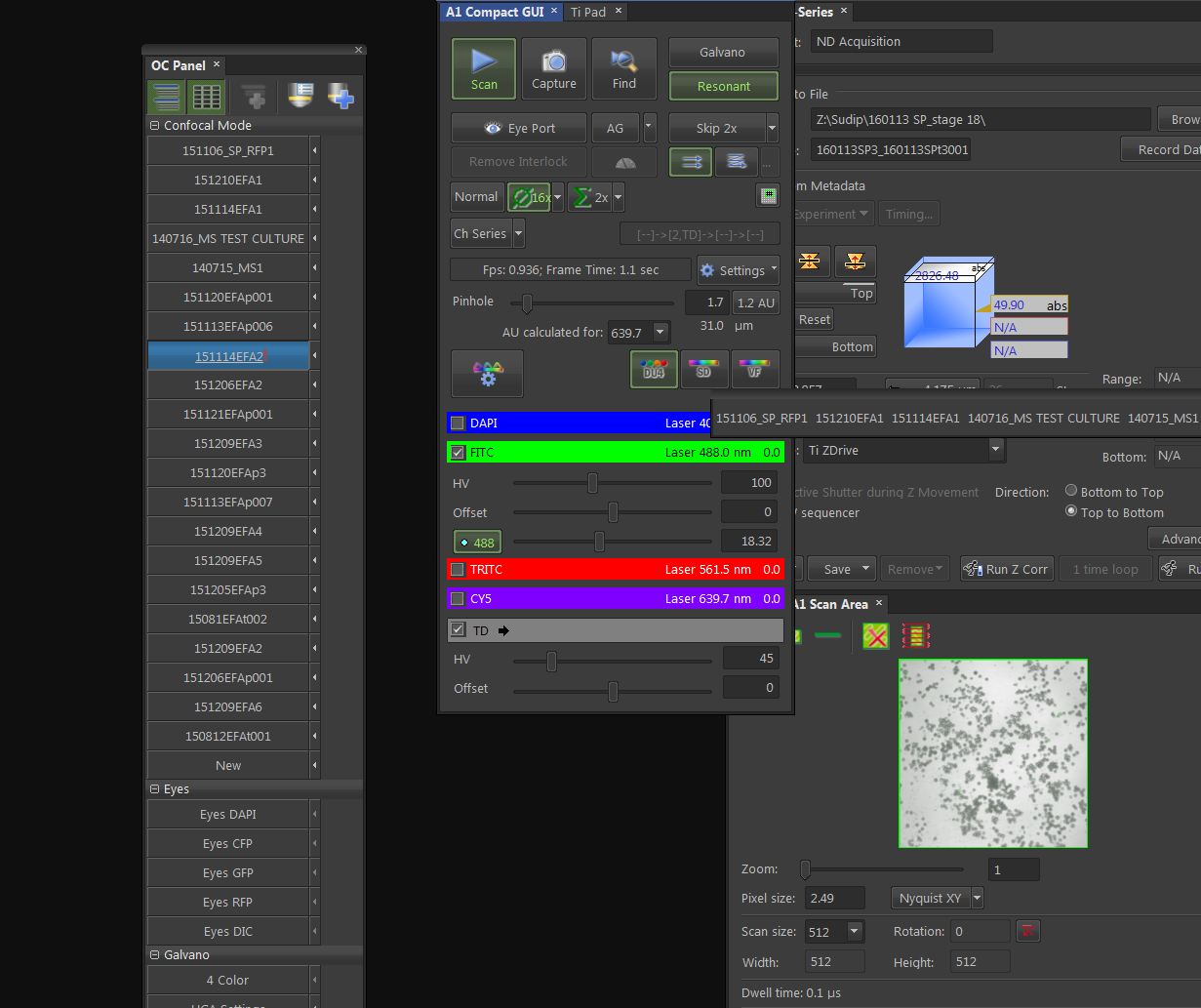Click the Galvano scanner button

pos(723,53)
